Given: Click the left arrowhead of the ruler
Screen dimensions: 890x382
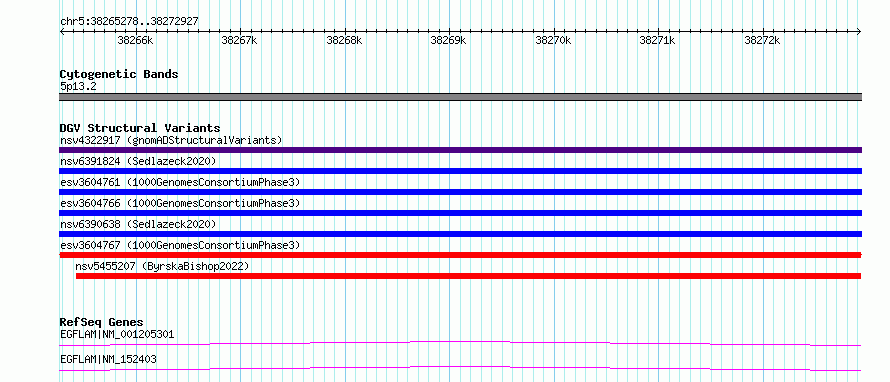Looking at the screenshot, I should pyautogui.click(x=62, y=31).
